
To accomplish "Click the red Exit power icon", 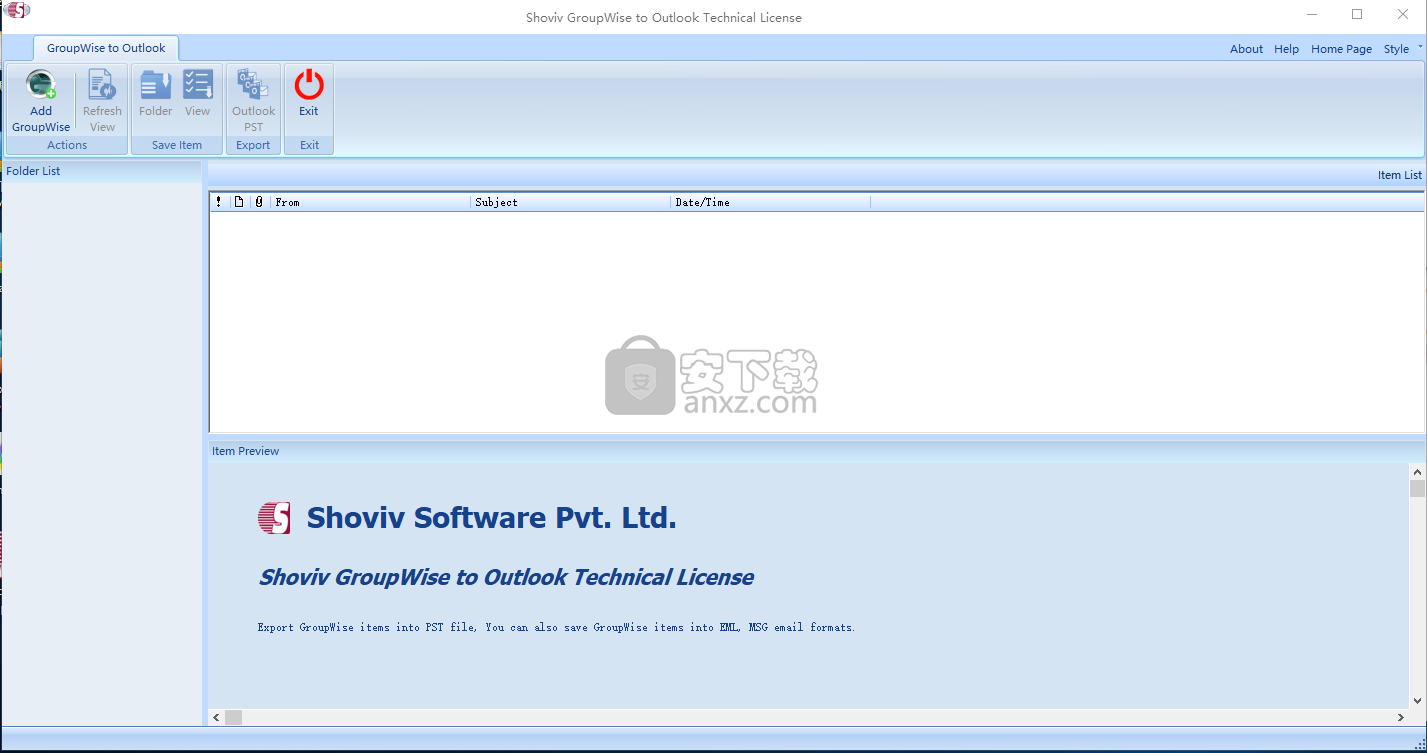I will point(309,85).
